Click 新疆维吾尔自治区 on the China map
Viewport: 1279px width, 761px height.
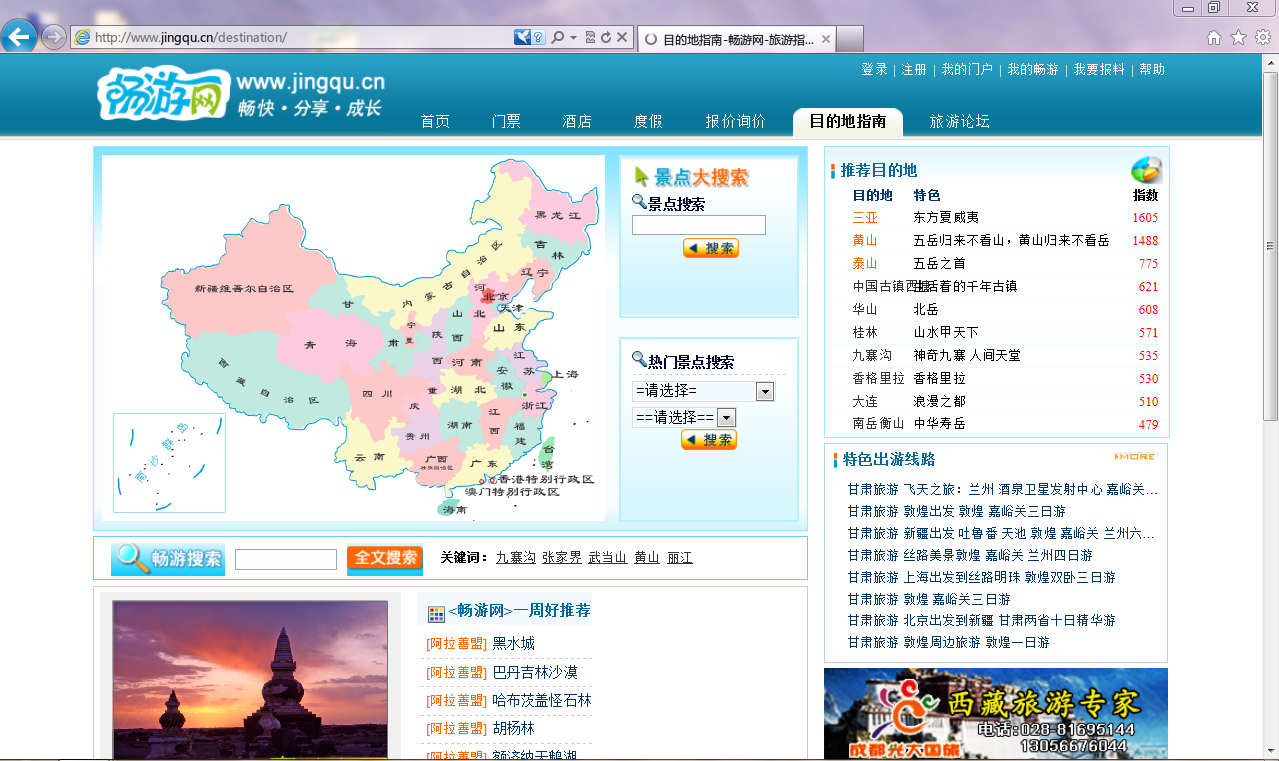244,288
